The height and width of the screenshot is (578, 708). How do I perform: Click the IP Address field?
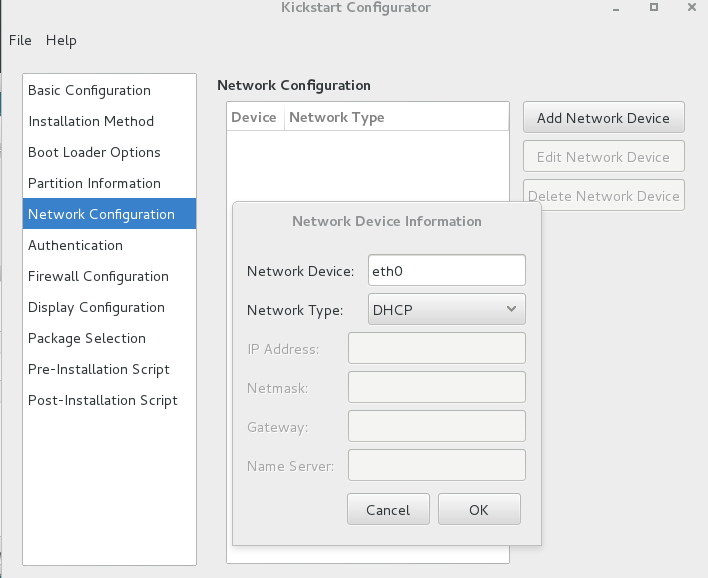pos(437,348)
